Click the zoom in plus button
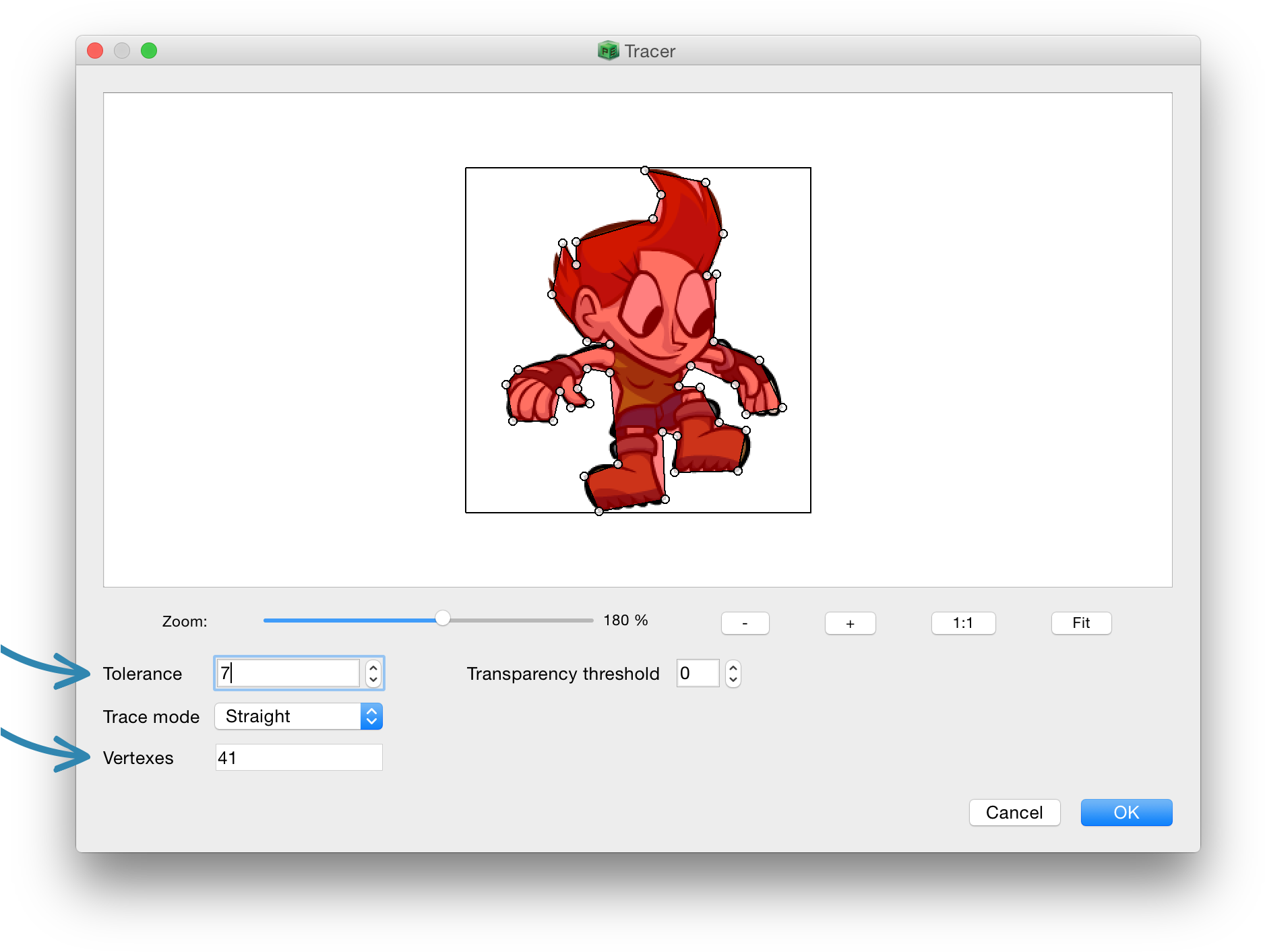The height and width of the screenshot is (952, 1265). coord(850,623)
